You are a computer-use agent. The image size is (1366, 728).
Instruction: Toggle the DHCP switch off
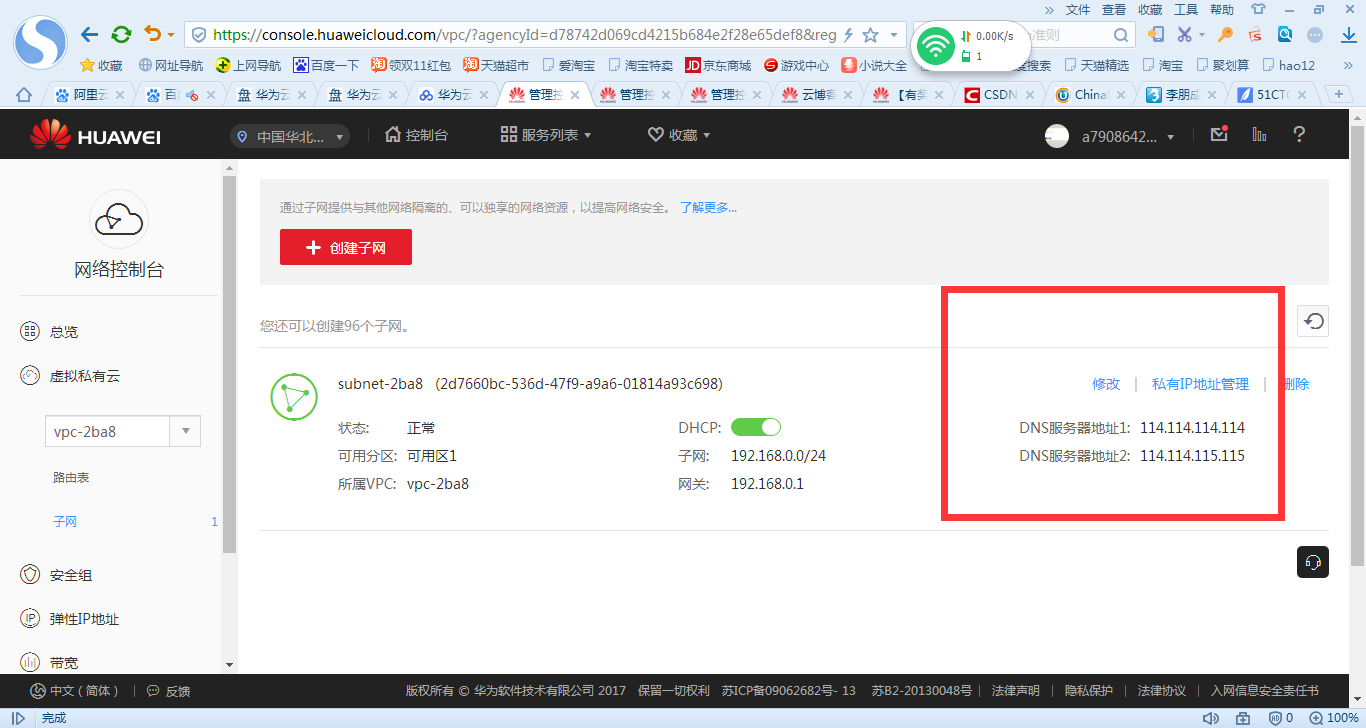click(x=756, y=428)
